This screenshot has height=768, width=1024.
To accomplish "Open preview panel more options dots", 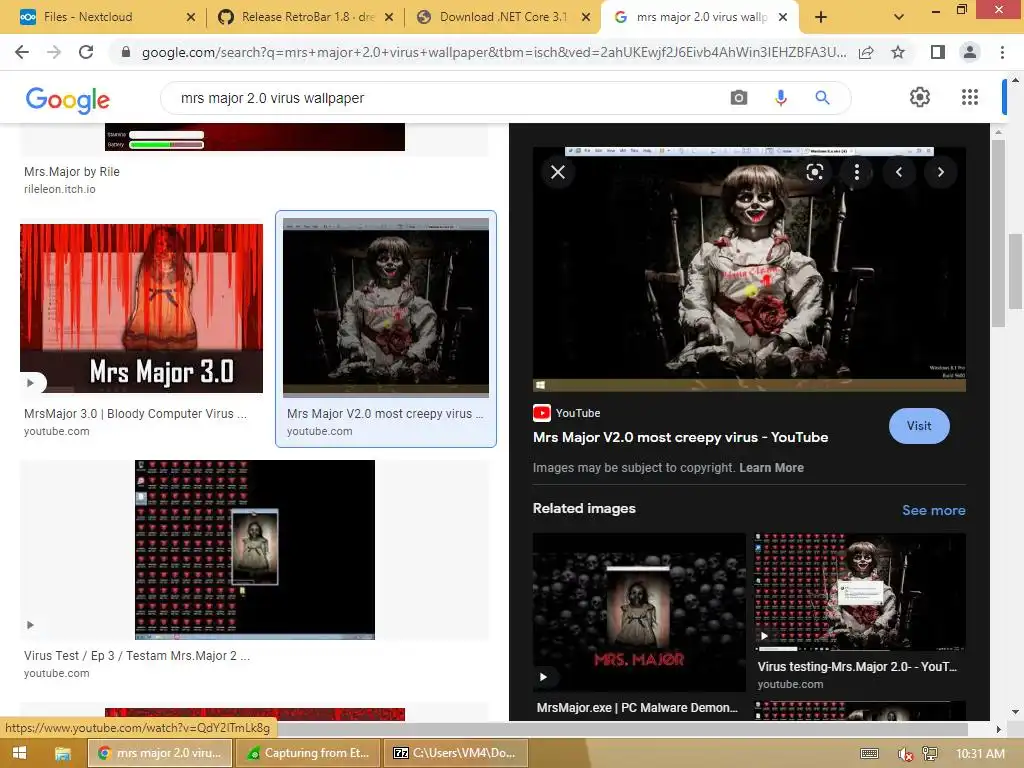I will point(857,172).
